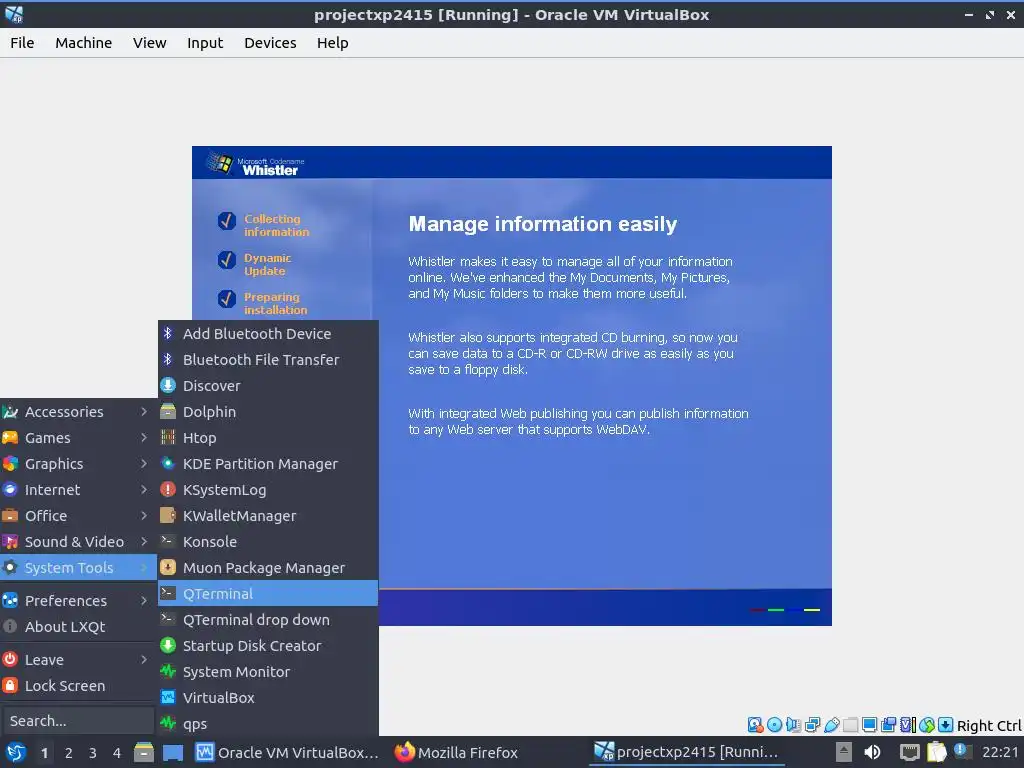This screenshot has height=768, width=1024.
Task: Launch Konsole terminal
Action: coord(268,542)
